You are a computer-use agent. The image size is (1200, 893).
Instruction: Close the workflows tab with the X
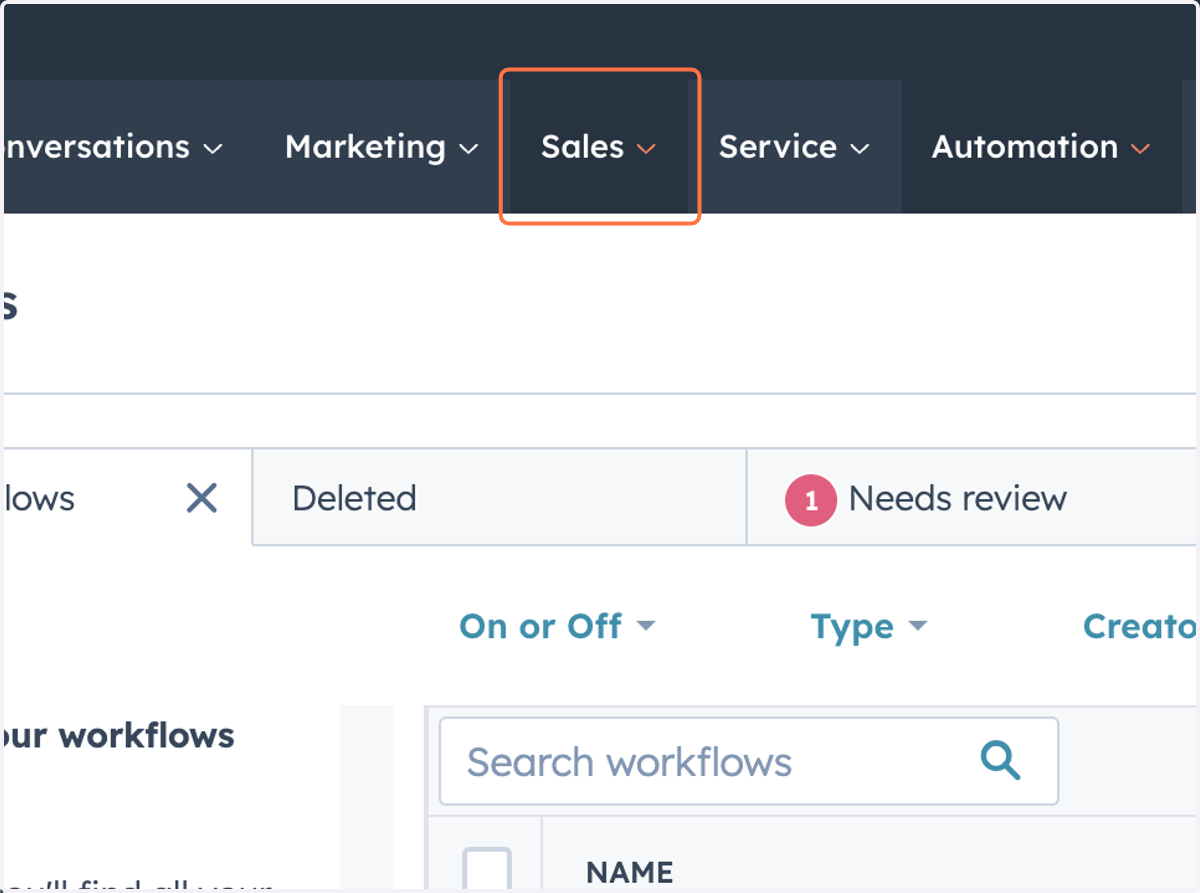tap(202, 497)
